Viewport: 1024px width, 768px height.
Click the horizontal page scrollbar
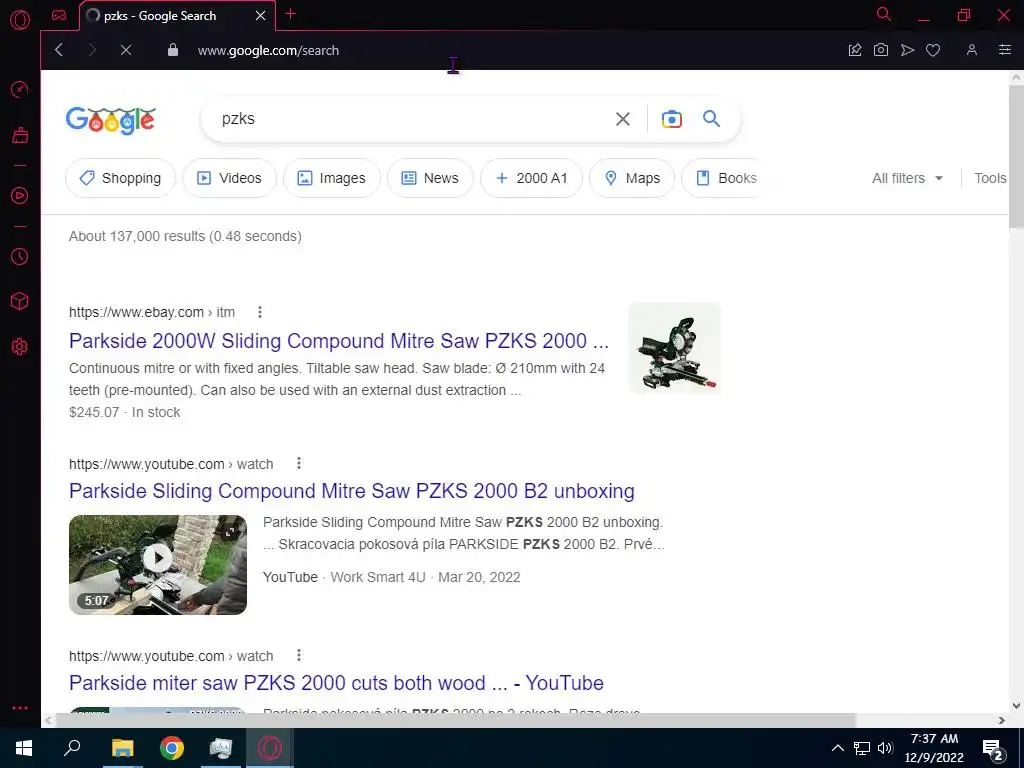[x=455, y=720]
